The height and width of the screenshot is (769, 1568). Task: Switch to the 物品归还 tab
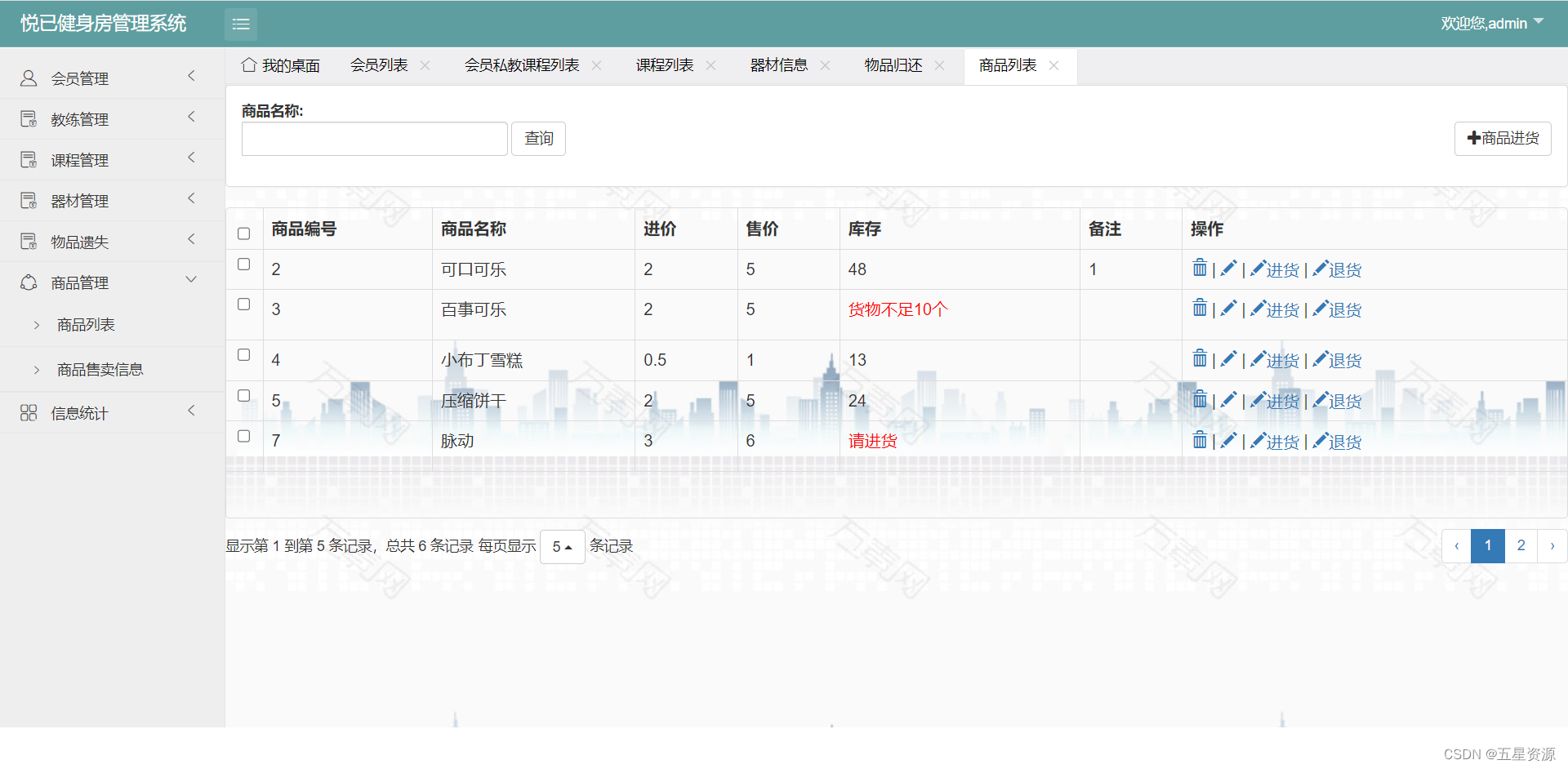point(893,65)
